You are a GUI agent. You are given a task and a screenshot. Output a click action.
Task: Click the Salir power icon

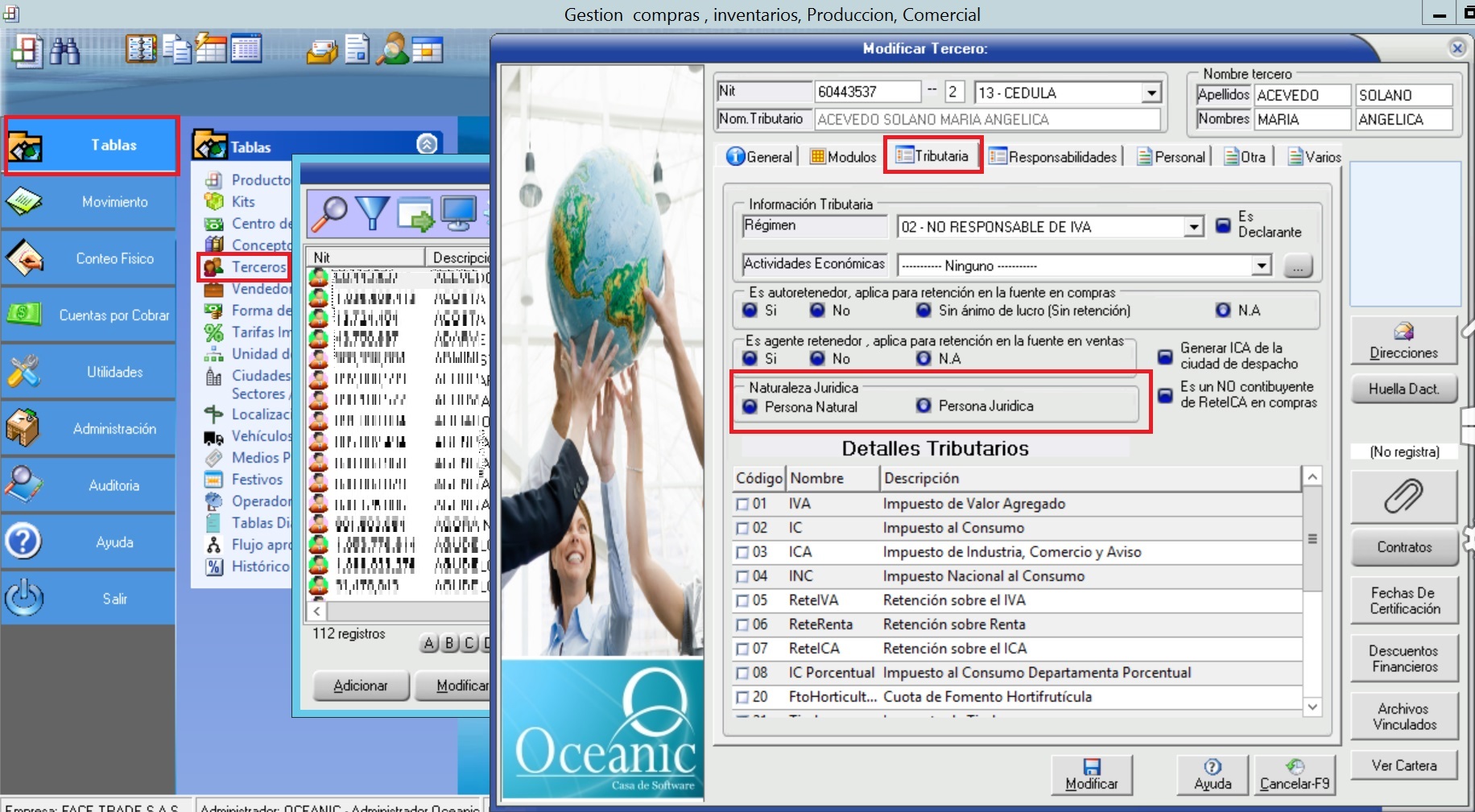(24, 598)
